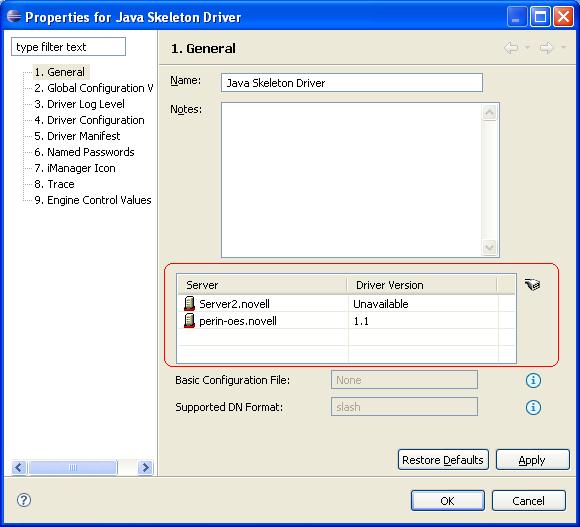The width and height of the screenshot is (580, 527).
Task: Click the perin-oes.novell server icon
Action: tap(189, 321)
